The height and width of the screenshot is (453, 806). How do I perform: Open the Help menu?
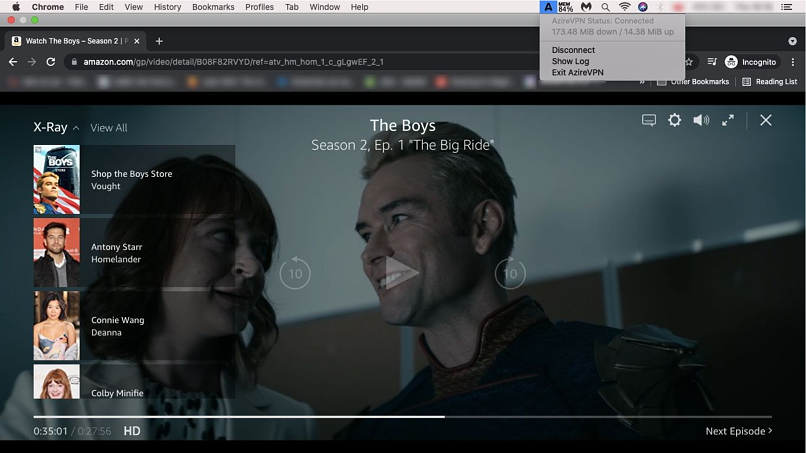360,7
